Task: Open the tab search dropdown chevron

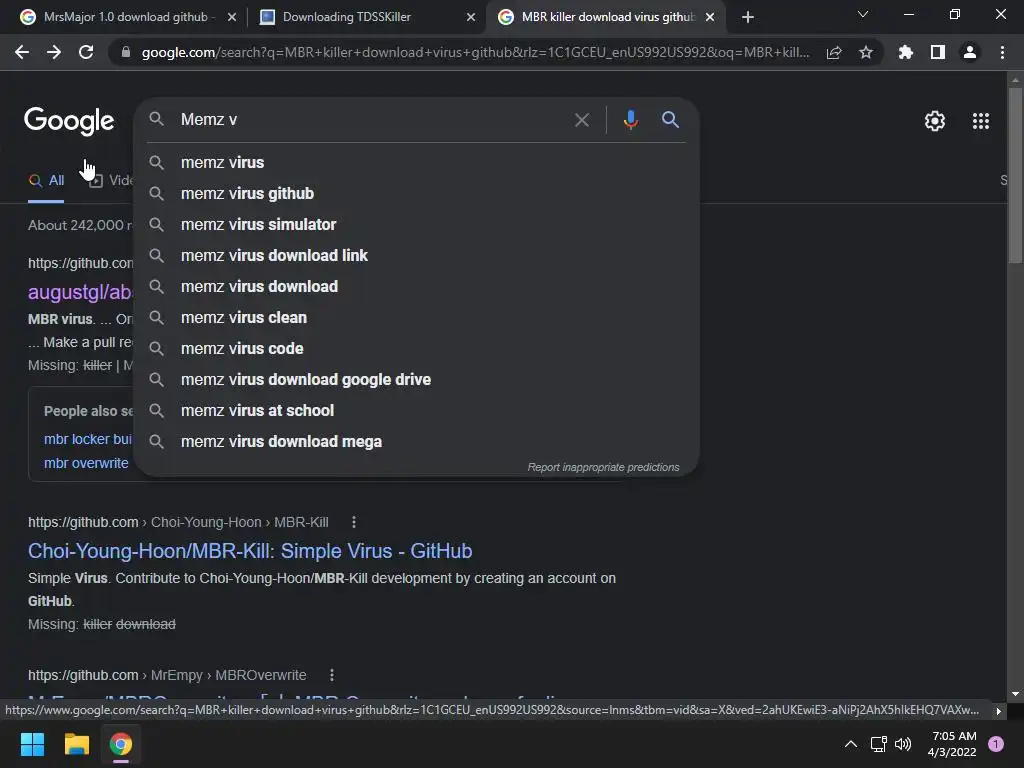Action: click(x=863, y=14)
